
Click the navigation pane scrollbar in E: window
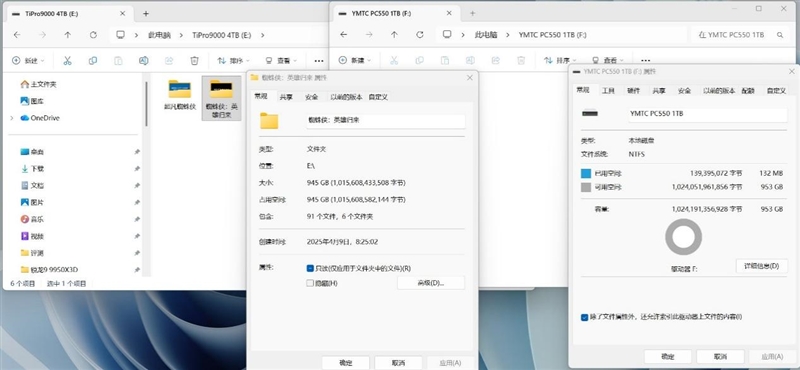[147, 105]
